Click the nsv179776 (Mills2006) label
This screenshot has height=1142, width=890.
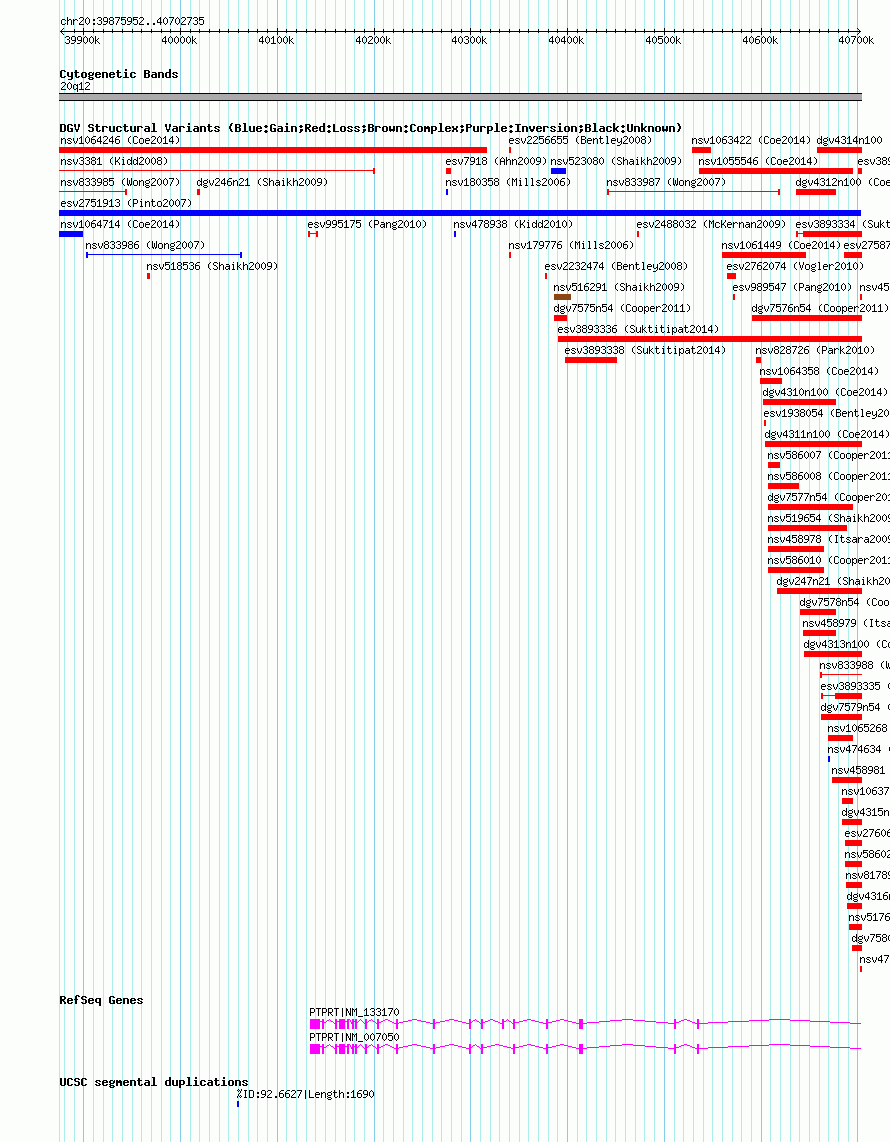[572, 245]
